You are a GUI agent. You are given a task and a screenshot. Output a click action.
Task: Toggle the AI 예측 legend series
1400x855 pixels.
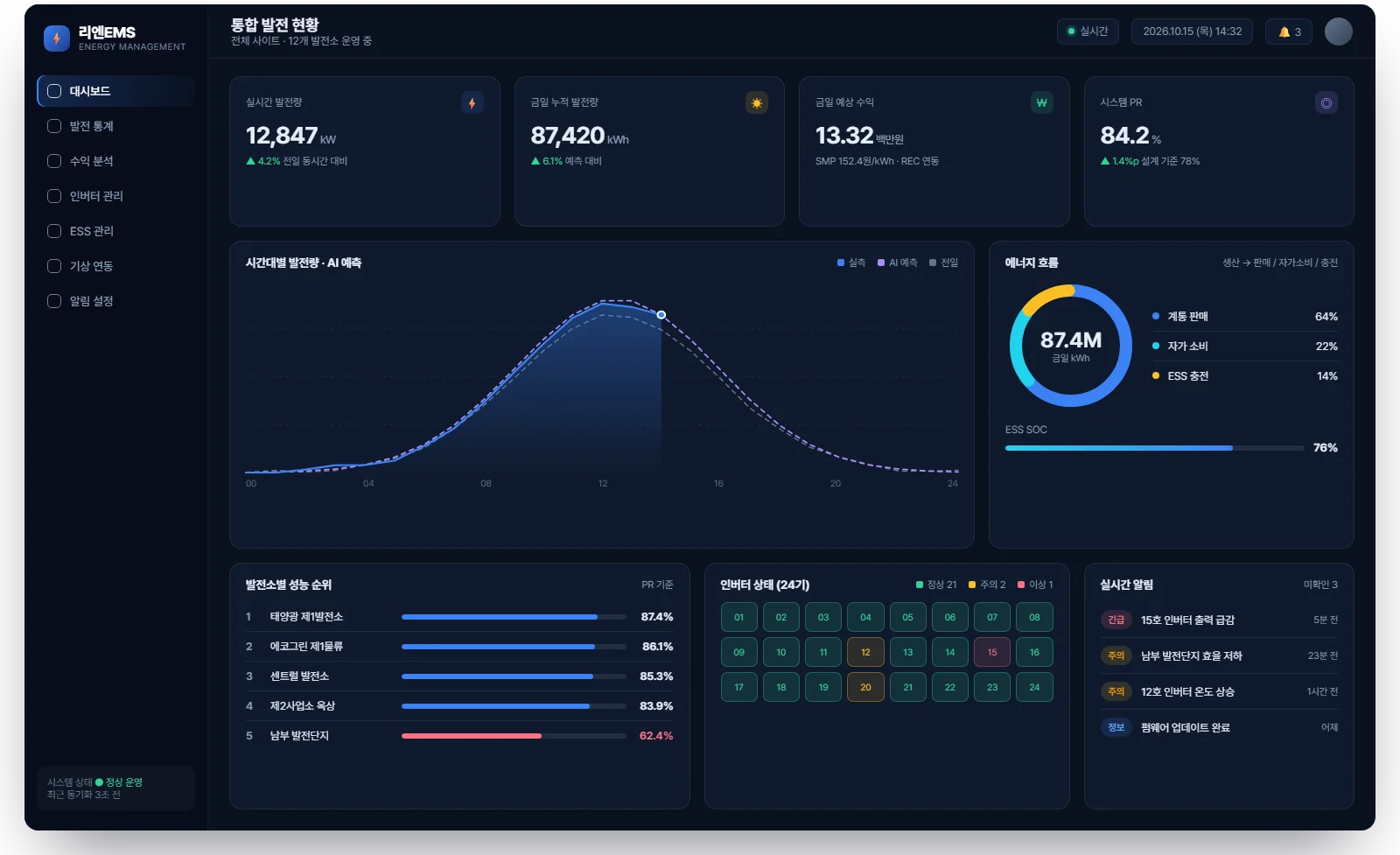(x=898, y=263)
